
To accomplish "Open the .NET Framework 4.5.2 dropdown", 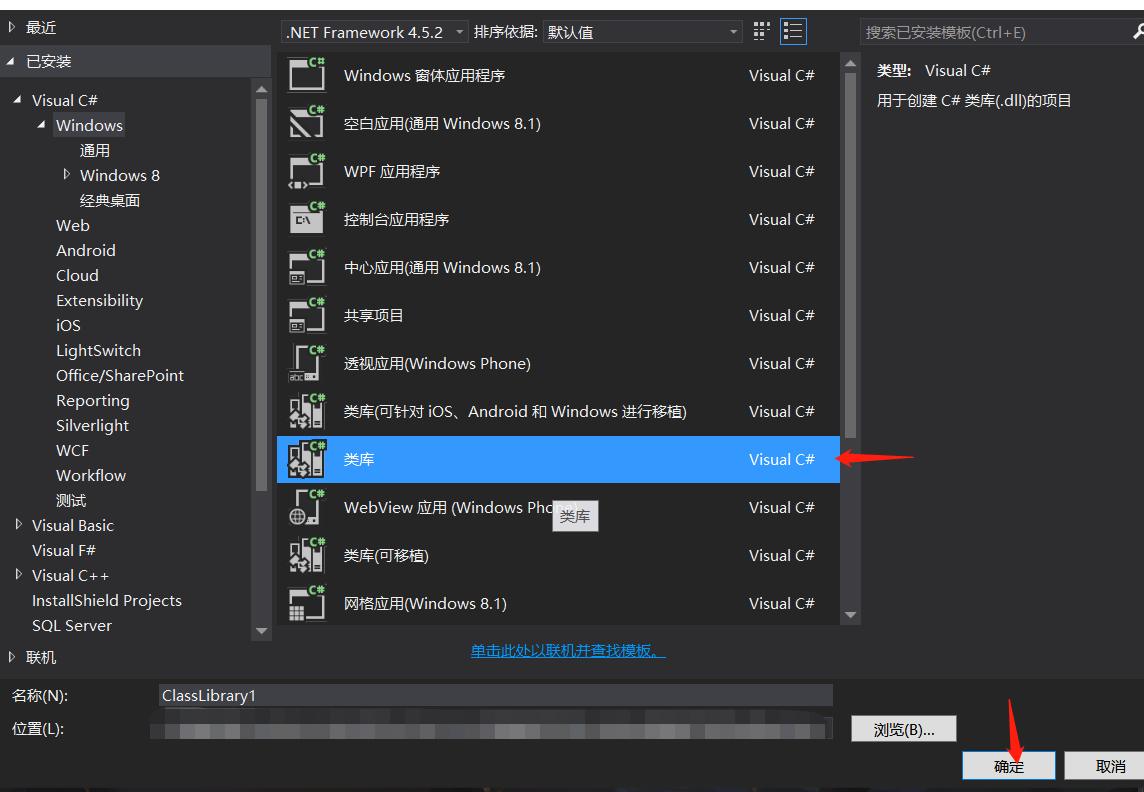I will pos(374,31).
